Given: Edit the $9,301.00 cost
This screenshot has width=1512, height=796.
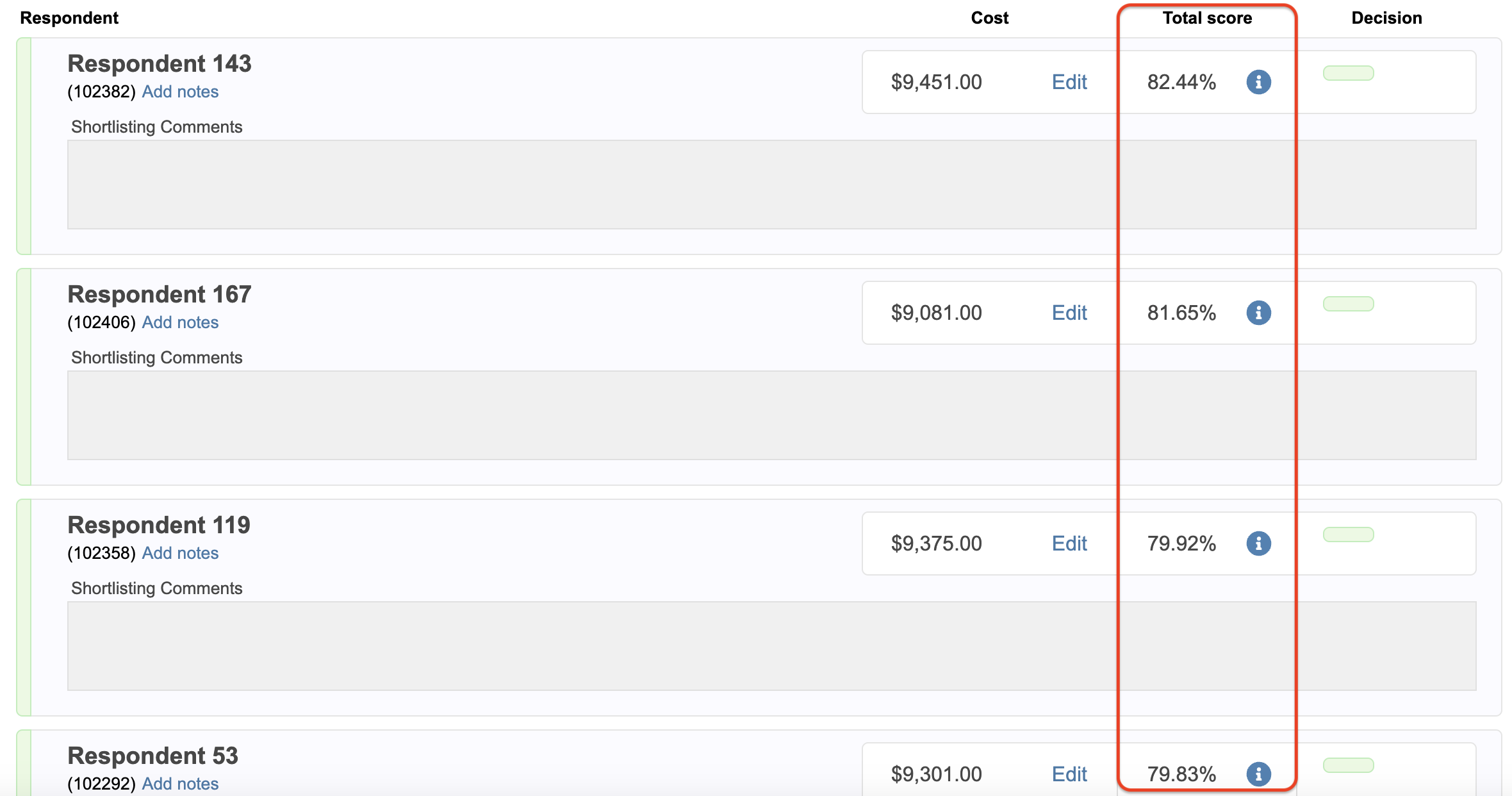Looking at the screenshot, I should [x=1069, y=774].
